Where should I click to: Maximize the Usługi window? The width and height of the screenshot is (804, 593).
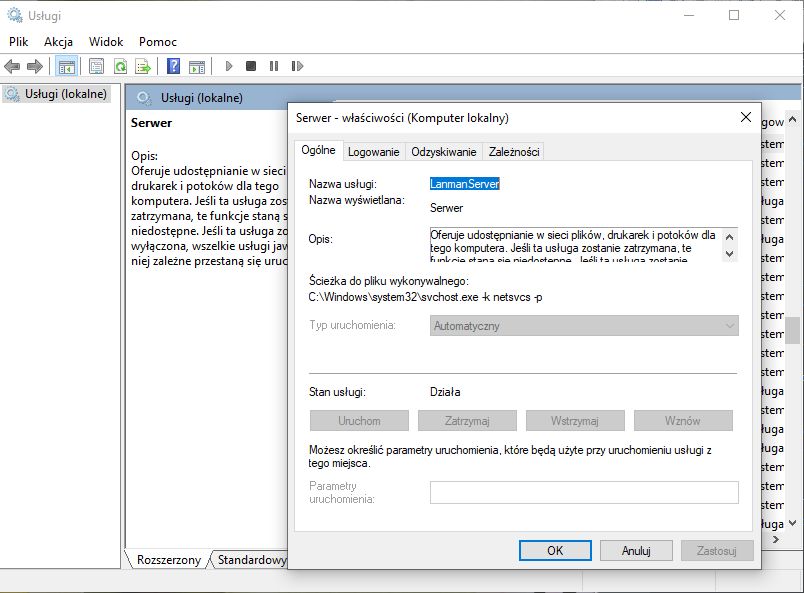[734, 15]
